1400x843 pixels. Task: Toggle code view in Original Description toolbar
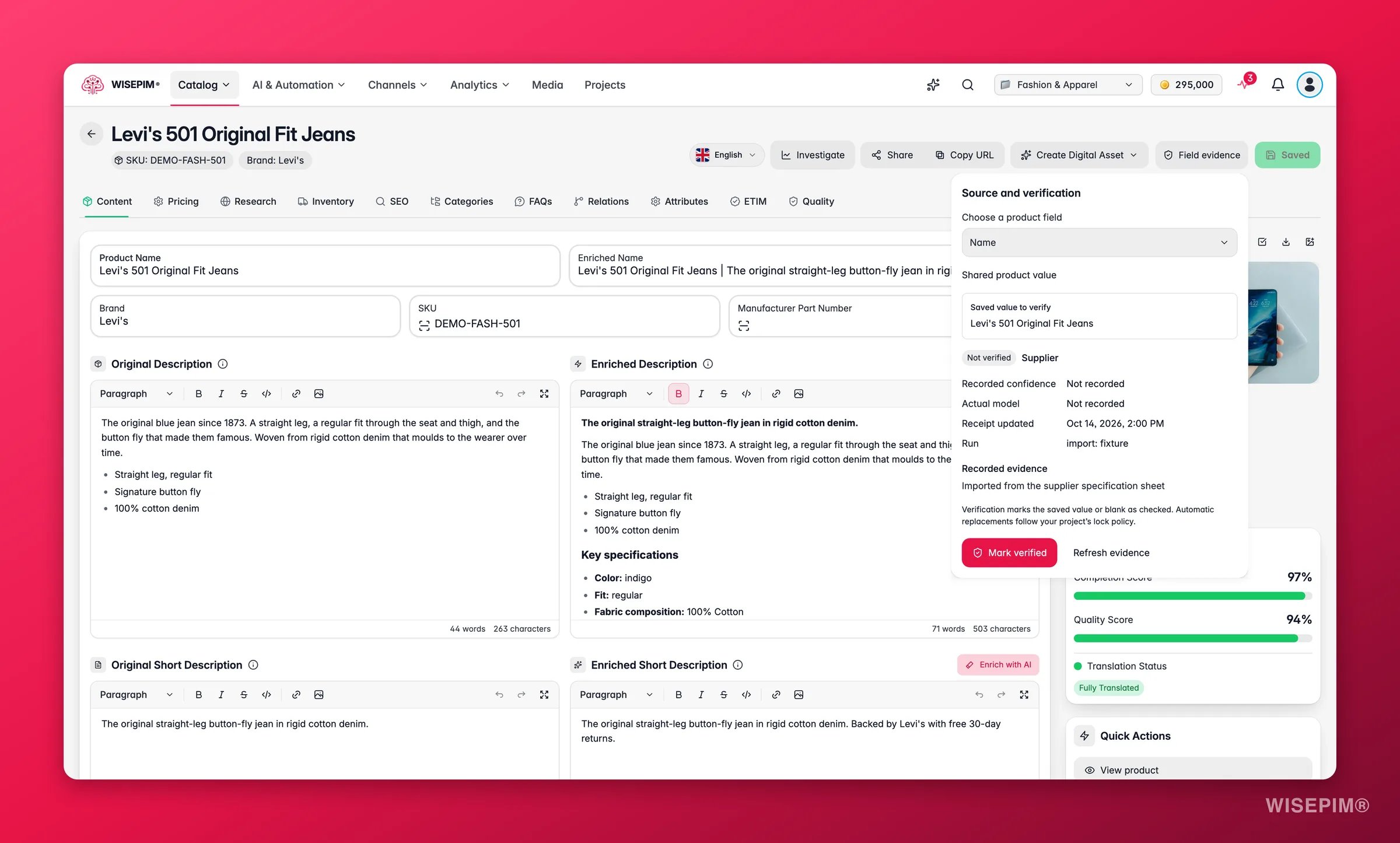tap(267, 394)
